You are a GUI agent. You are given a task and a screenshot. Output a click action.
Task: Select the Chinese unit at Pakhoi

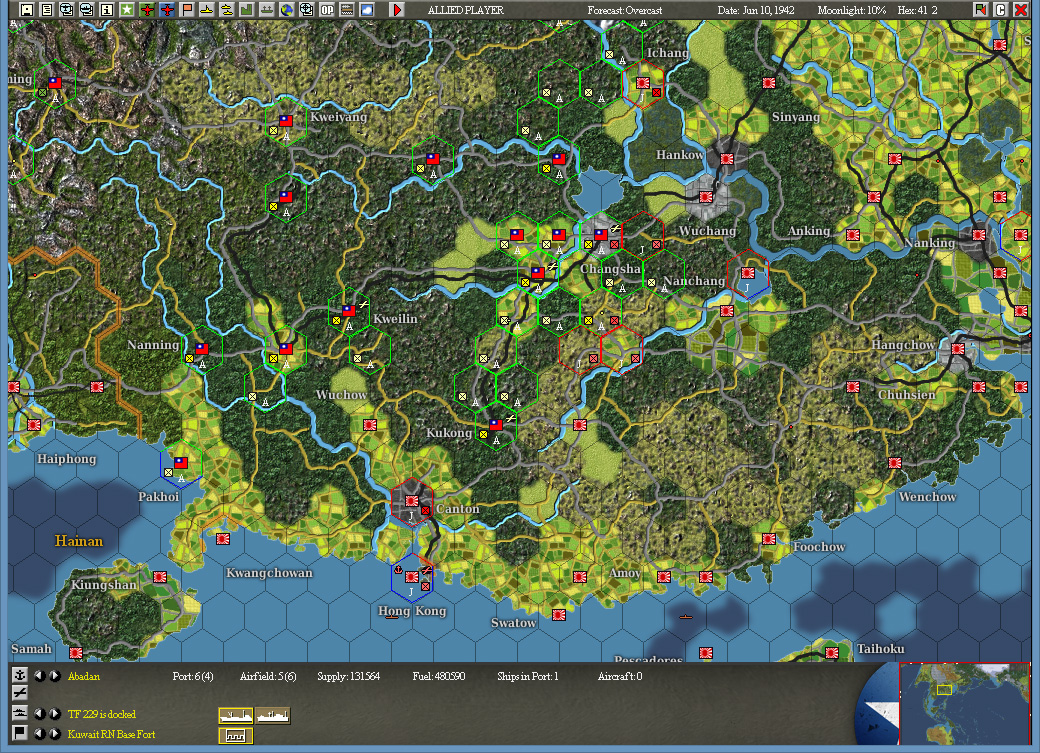[180, 463]
